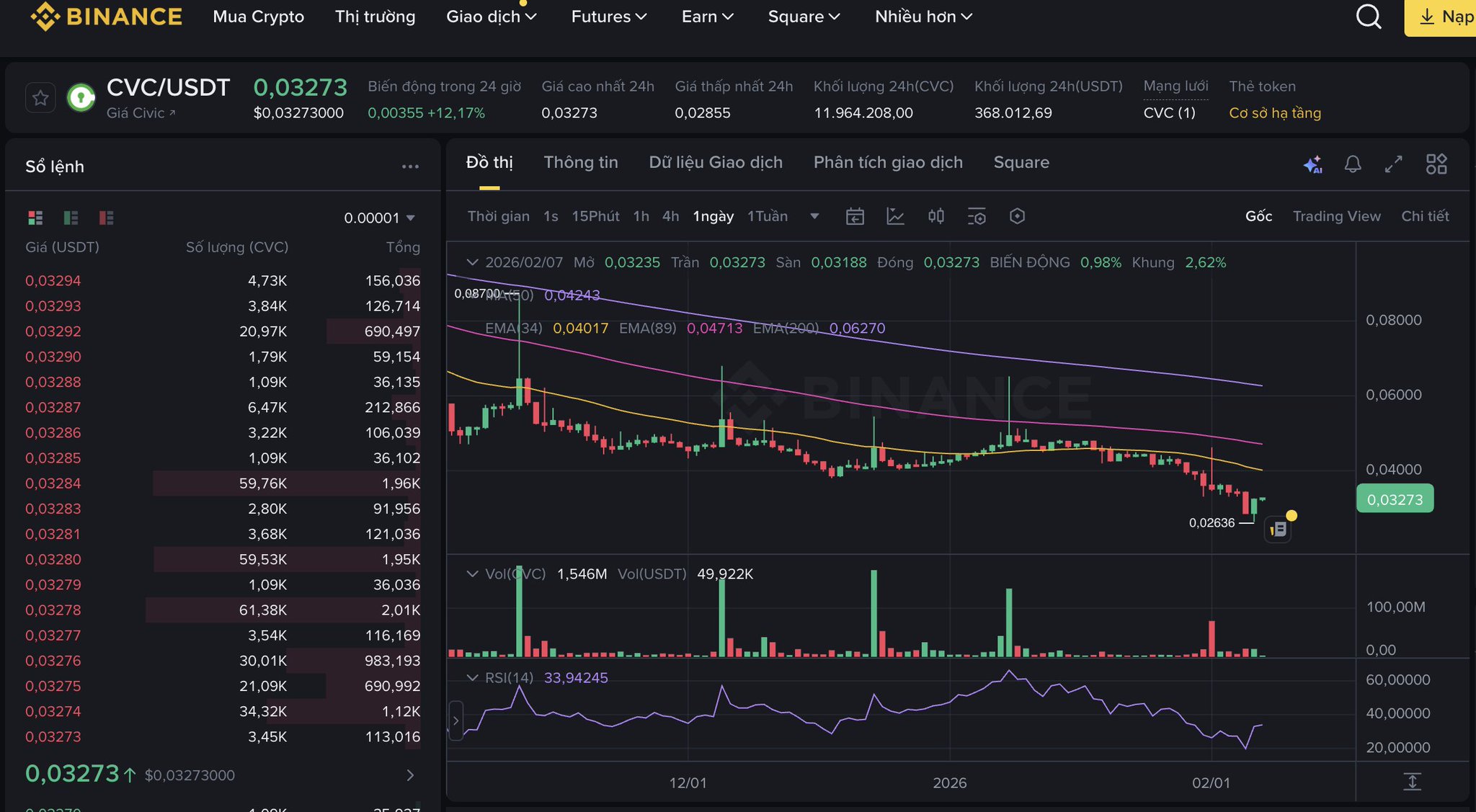Select the 4h time interval
Screen dimensions: 1476x812
point(670,216)
